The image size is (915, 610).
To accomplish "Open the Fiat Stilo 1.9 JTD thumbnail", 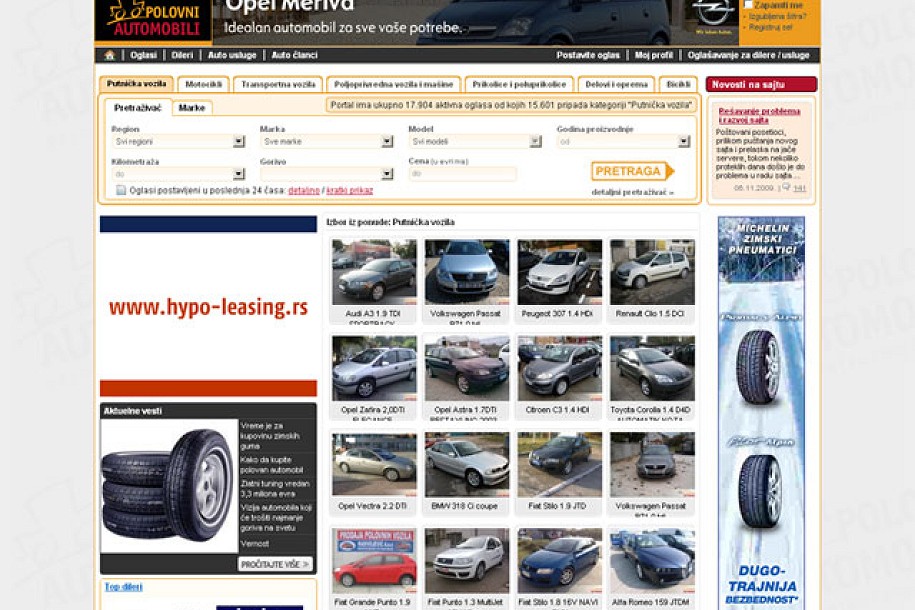I will point(559,465).
